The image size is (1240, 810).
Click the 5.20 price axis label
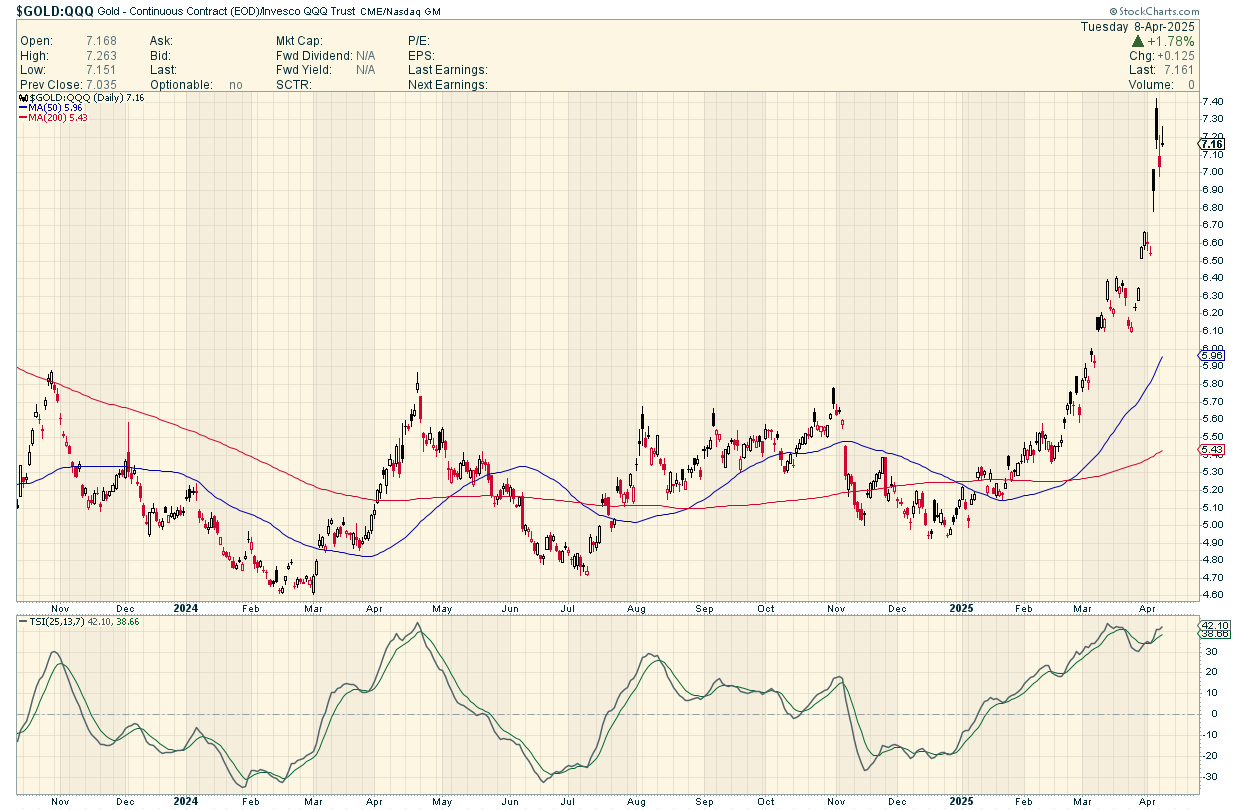tap(1212, 489)
